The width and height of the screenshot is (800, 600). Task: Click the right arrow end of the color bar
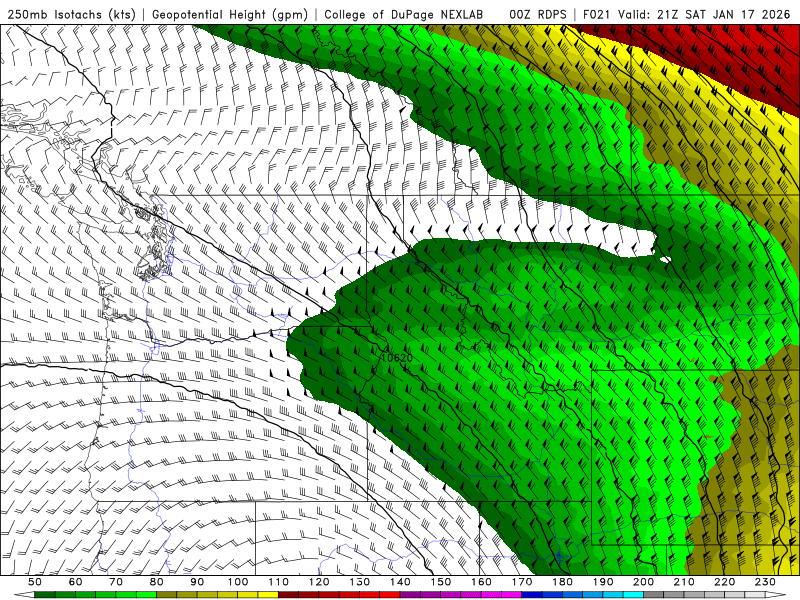[776, 595]
